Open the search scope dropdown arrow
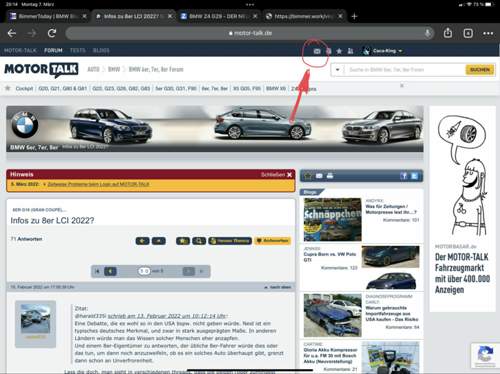The image size is (500, 374). tap(337, 70)
